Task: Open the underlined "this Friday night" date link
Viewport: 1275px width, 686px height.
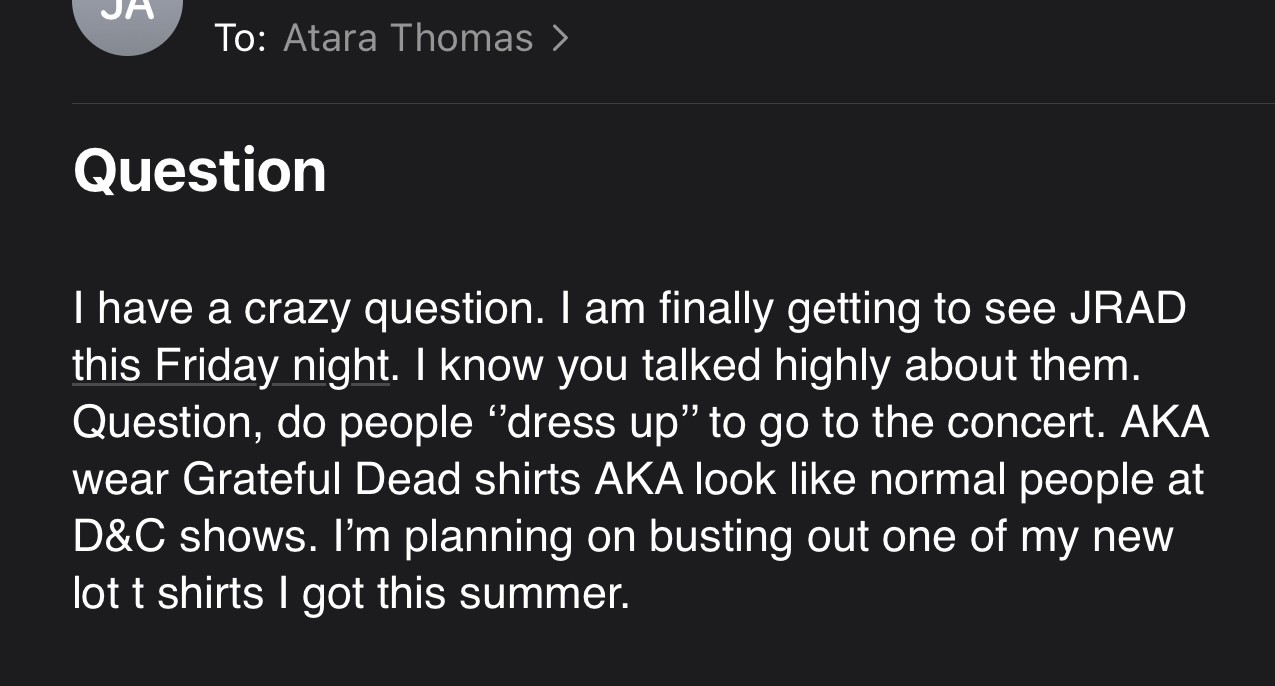Action: click(230, 368)
